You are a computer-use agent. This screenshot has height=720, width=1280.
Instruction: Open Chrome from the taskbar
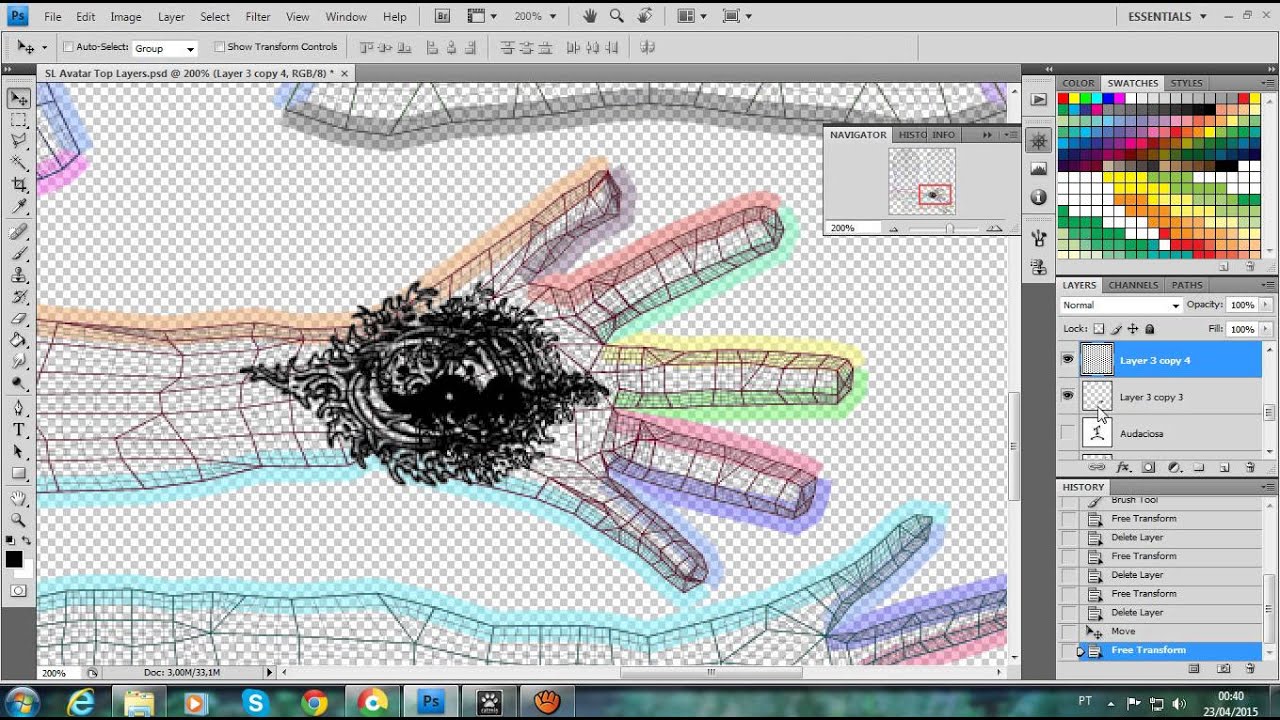(x=314, y=703)
